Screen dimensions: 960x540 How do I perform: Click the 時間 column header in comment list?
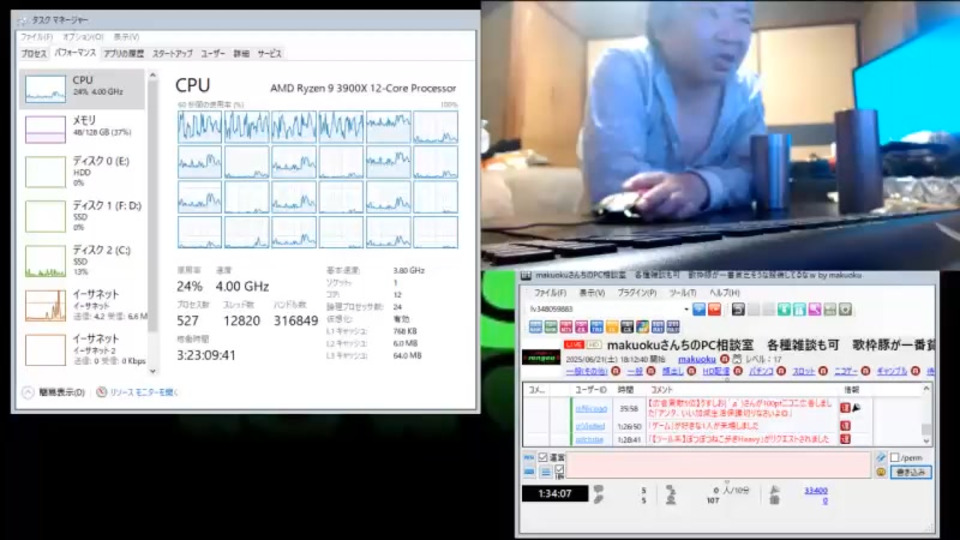[x=625, y=389]
